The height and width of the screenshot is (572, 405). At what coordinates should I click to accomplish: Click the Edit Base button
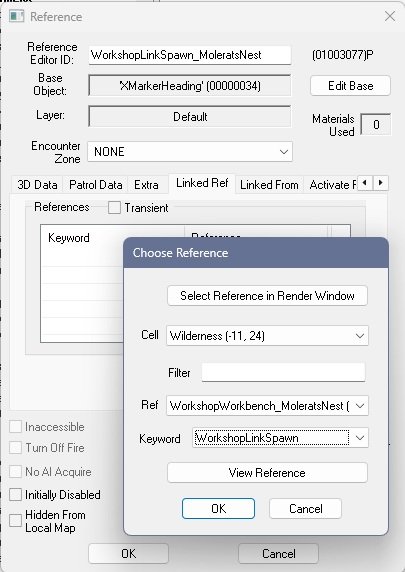(350, 86)
